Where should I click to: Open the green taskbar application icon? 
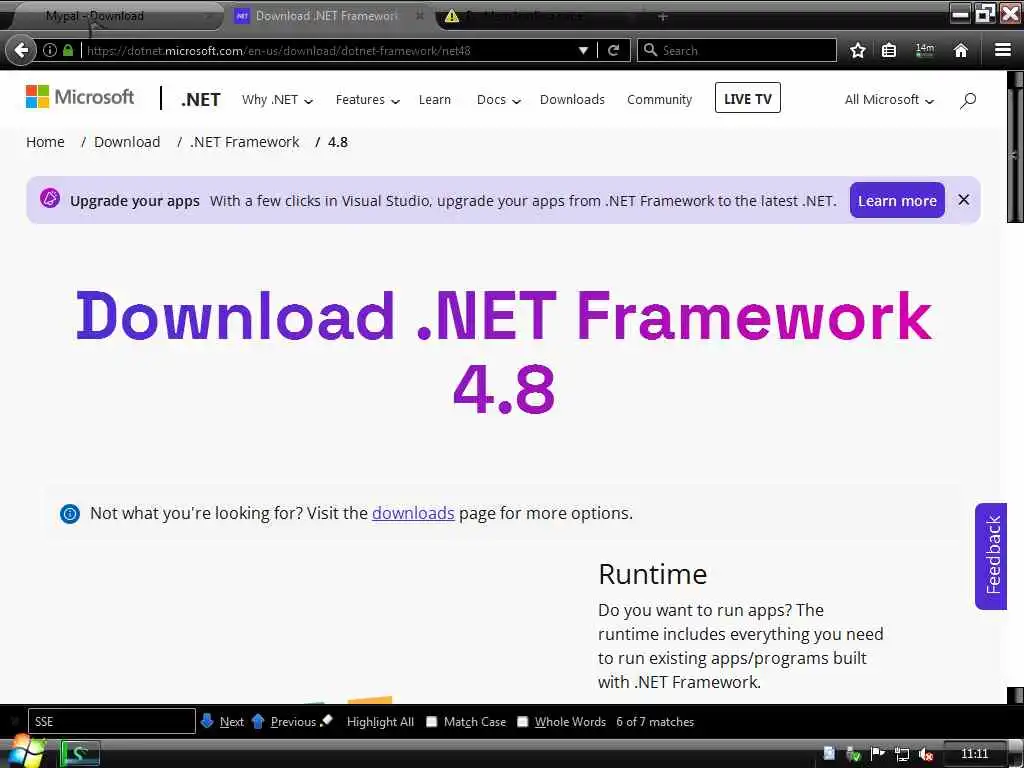80,754
